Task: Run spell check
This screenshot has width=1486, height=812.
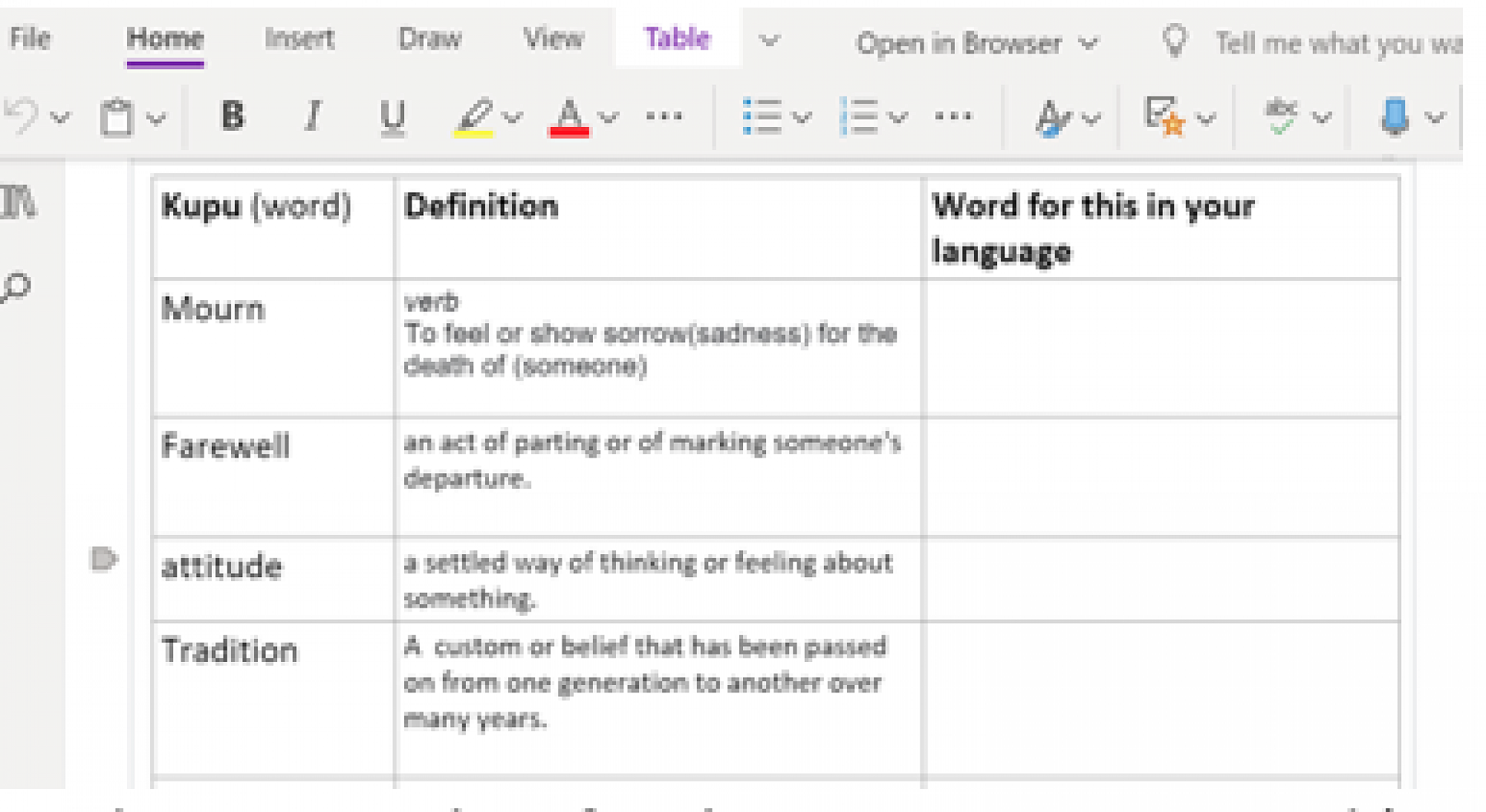Action: 1281,117
